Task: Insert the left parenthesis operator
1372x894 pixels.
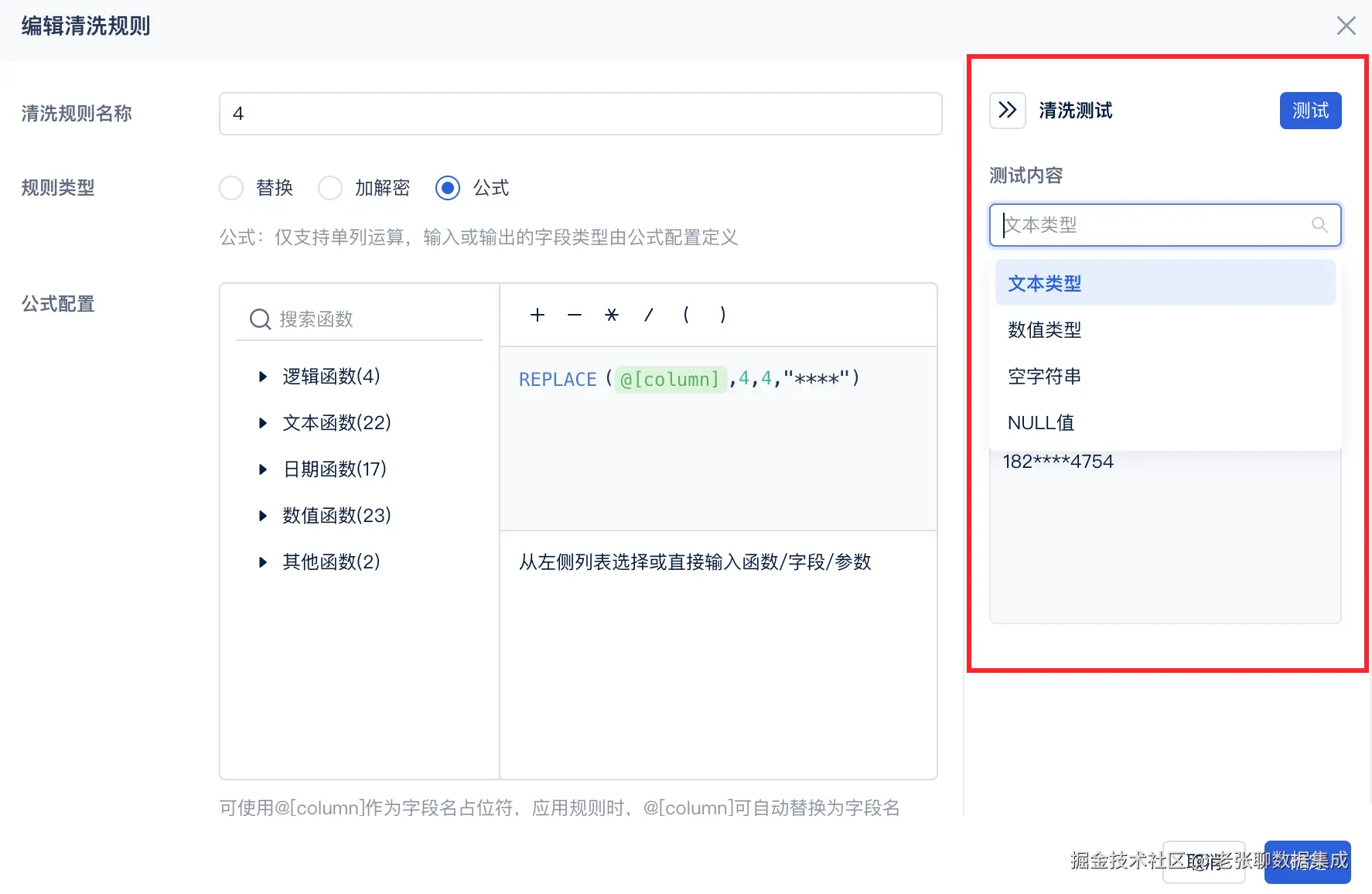Action: click(686, 315)
